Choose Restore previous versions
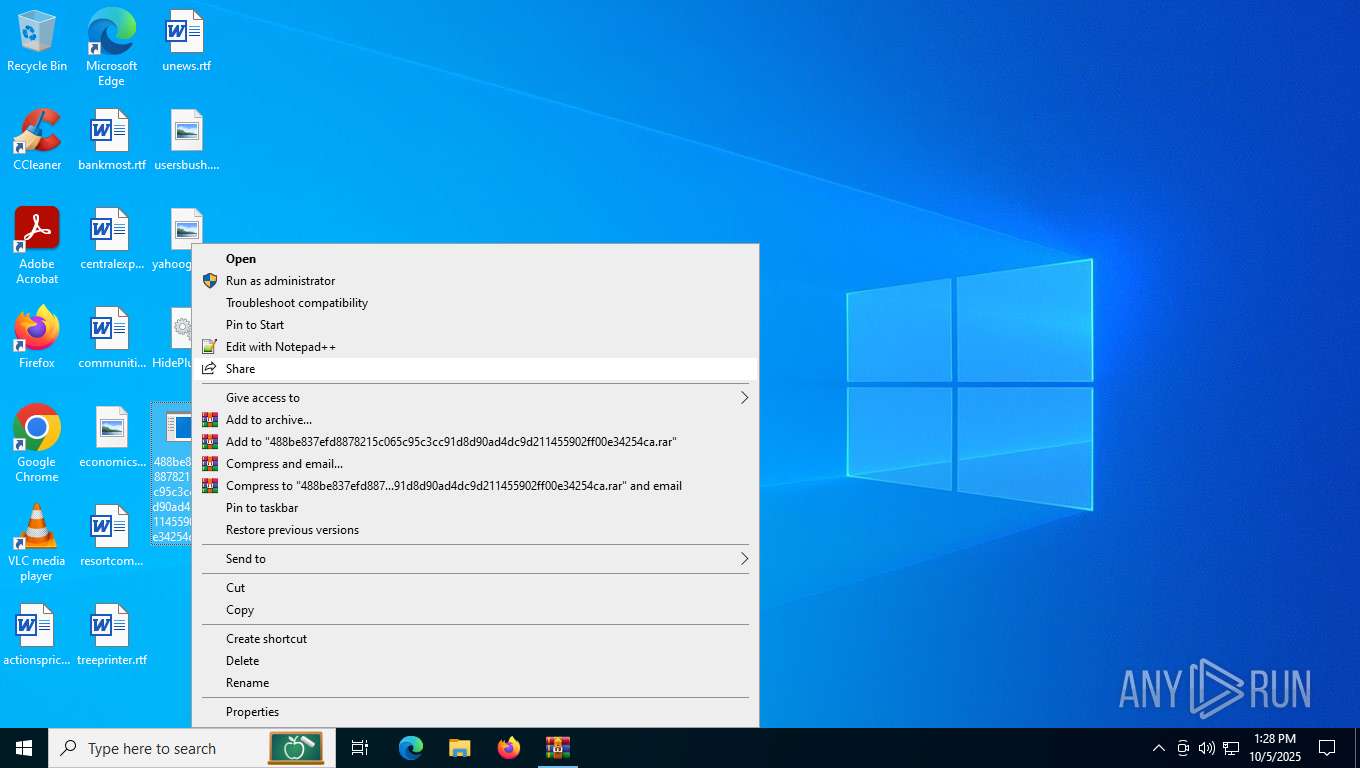Screen dimensions: 1360x768 click(475, 530)
